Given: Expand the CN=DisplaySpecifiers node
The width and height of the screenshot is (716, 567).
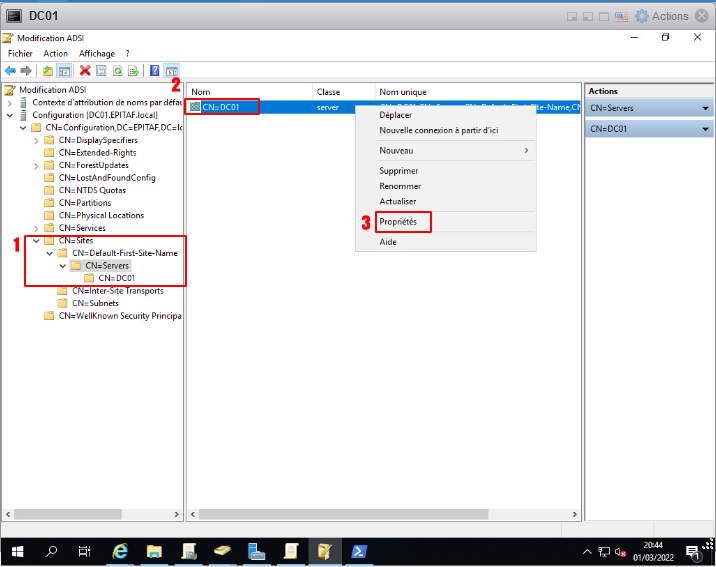Looking at the screenshot, I should pyautogui.click(x=37, y=140).
